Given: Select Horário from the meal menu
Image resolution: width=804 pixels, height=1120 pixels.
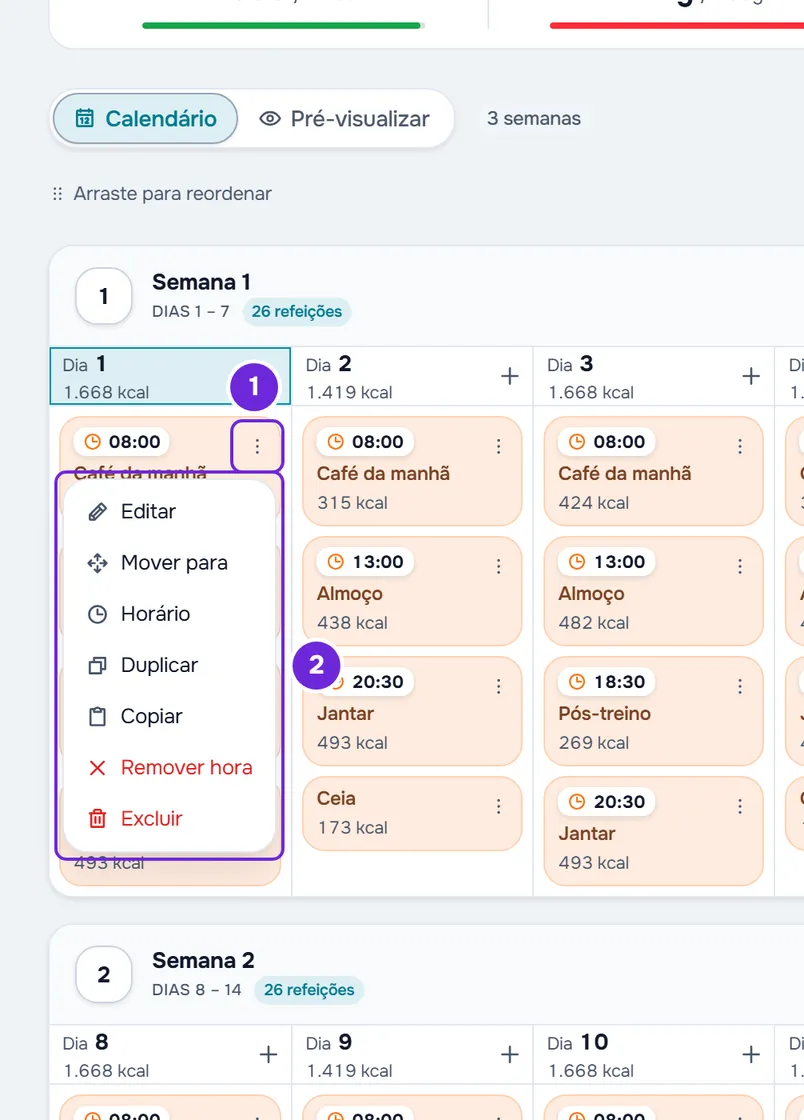Looking at the screenshot, I should (x=169, y=614).
